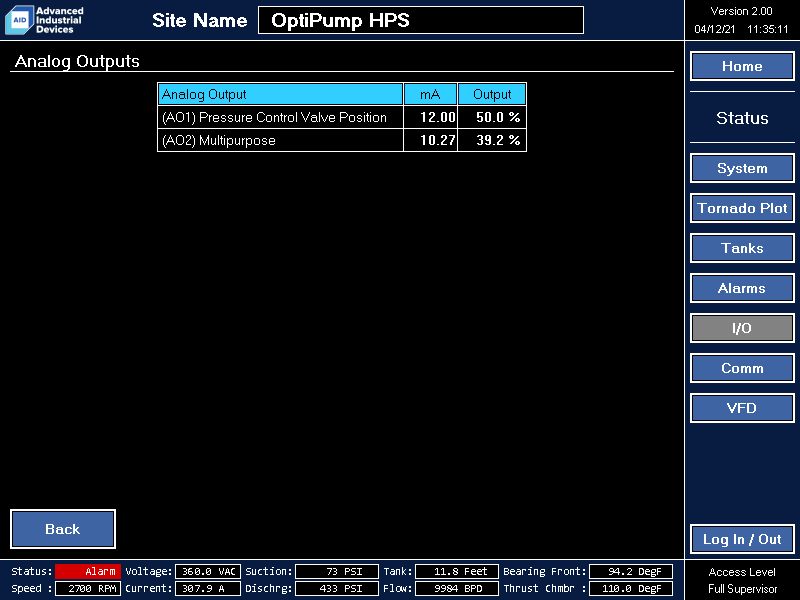
Task: Select the Analog Output column header
Action: [x=280, y=94]
